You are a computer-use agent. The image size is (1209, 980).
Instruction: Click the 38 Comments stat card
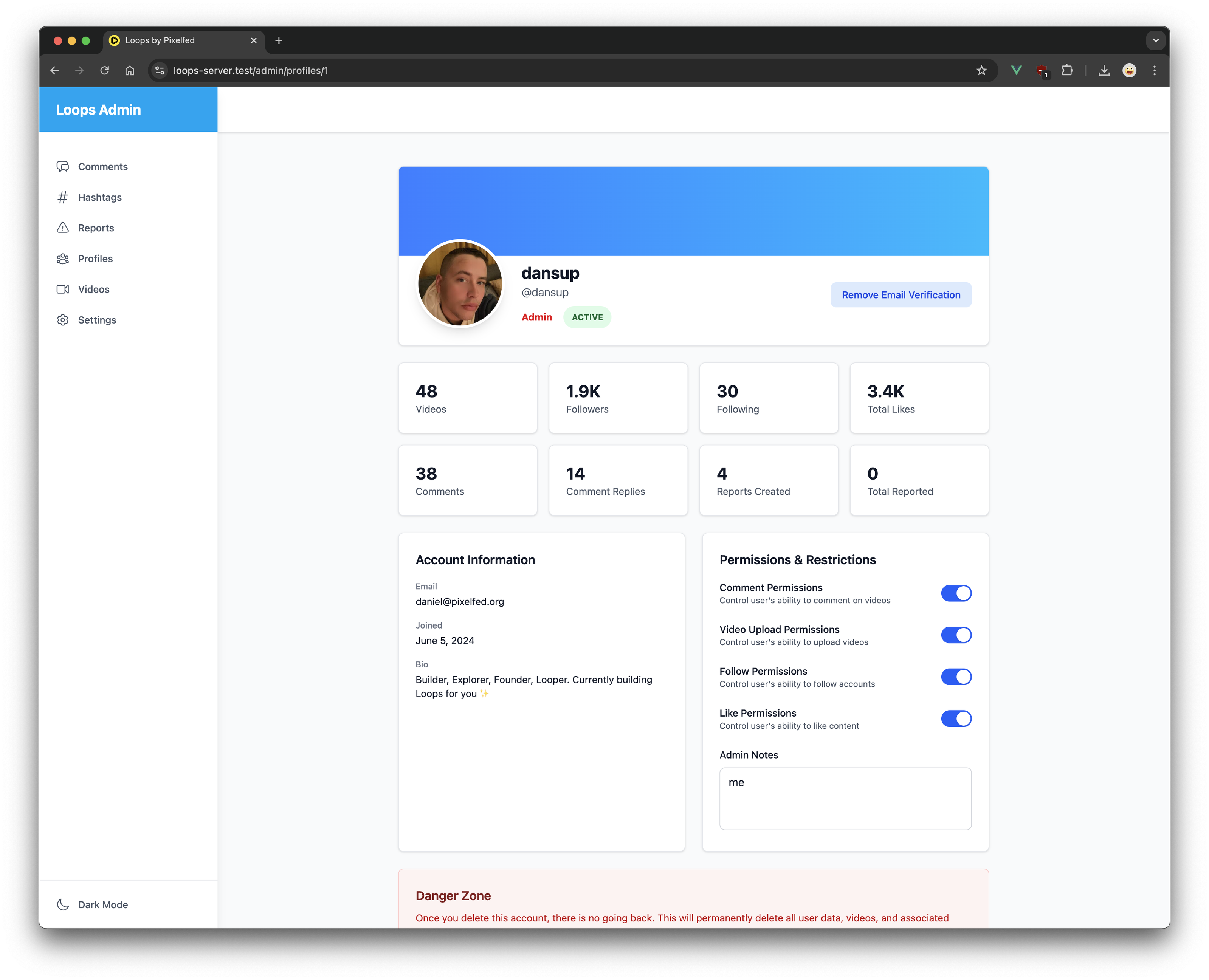[468, 480]
